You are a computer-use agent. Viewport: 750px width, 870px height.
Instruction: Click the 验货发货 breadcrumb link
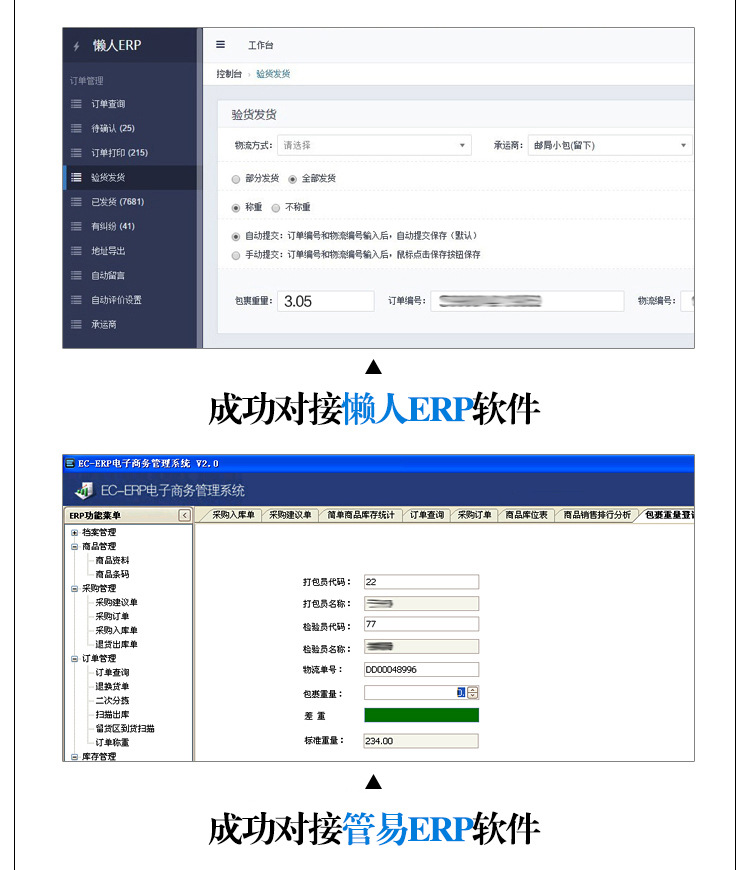click(273, 74)
